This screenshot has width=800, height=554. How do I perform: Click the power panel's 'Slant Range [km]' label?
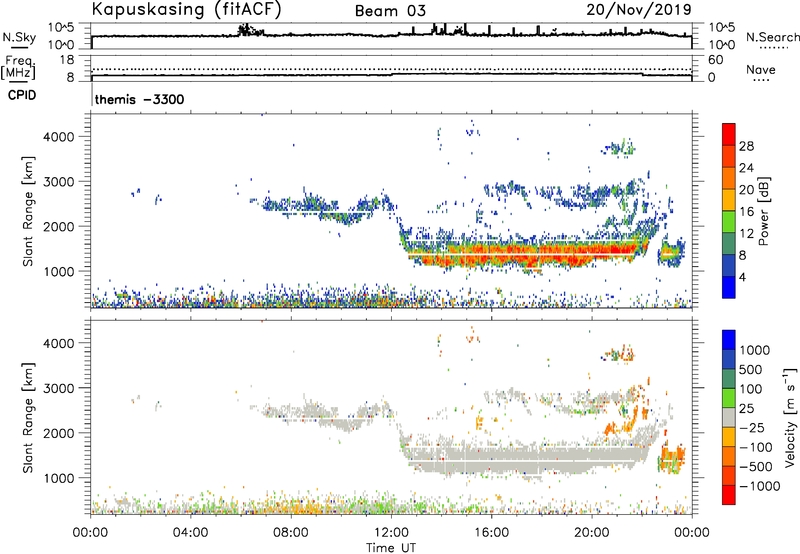pos(28,211)
